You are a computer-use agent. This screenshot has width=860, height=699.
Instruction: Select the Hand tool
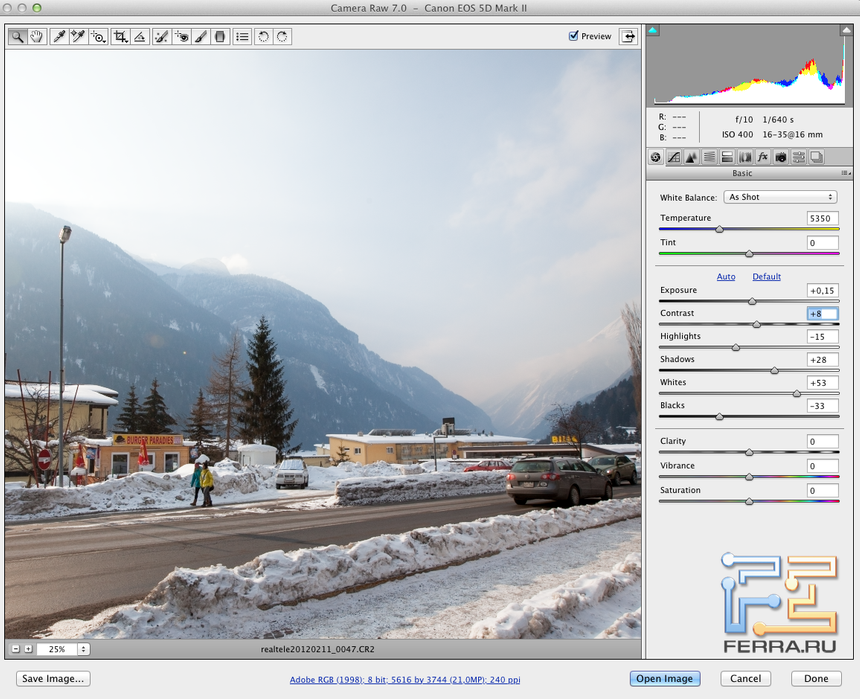[x=37, y=36]
